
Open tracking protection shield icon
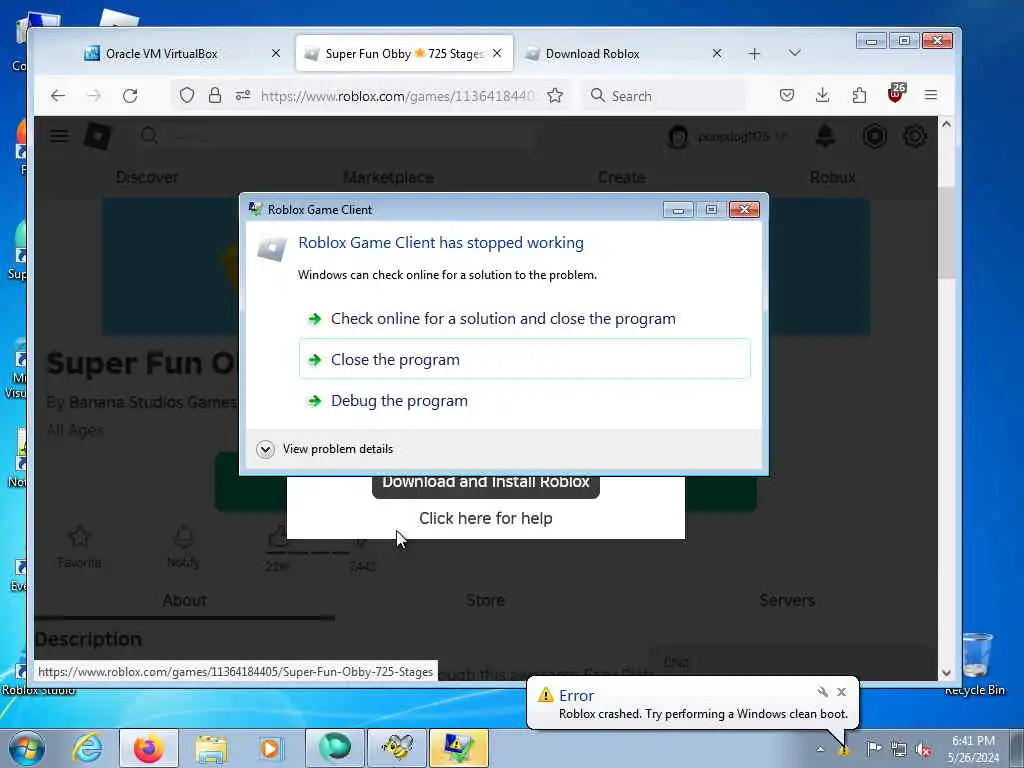[x=187, y=95]
